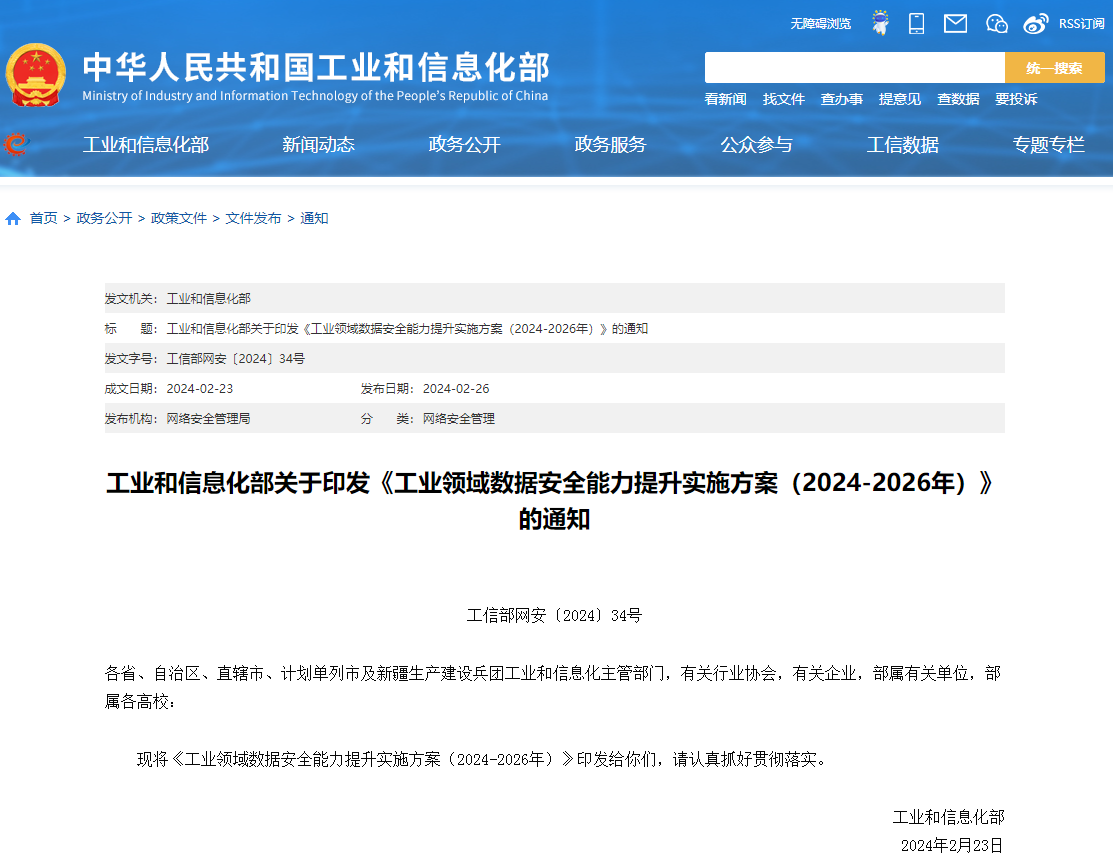This screenshot has height=857, width=1113.
Task: Open 新闻动态 navigation menu
Action: click(319, 145)
